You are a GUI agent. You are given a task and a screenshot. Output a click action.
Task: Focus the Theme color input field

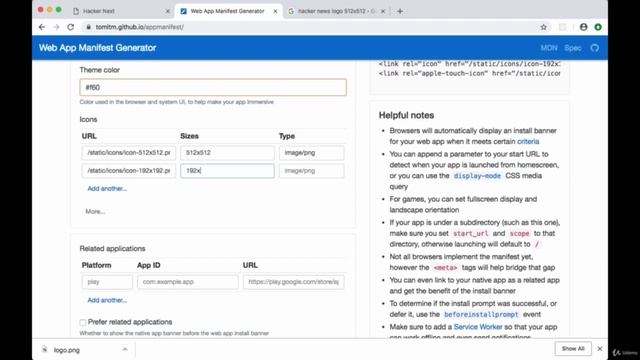[213, 87]
